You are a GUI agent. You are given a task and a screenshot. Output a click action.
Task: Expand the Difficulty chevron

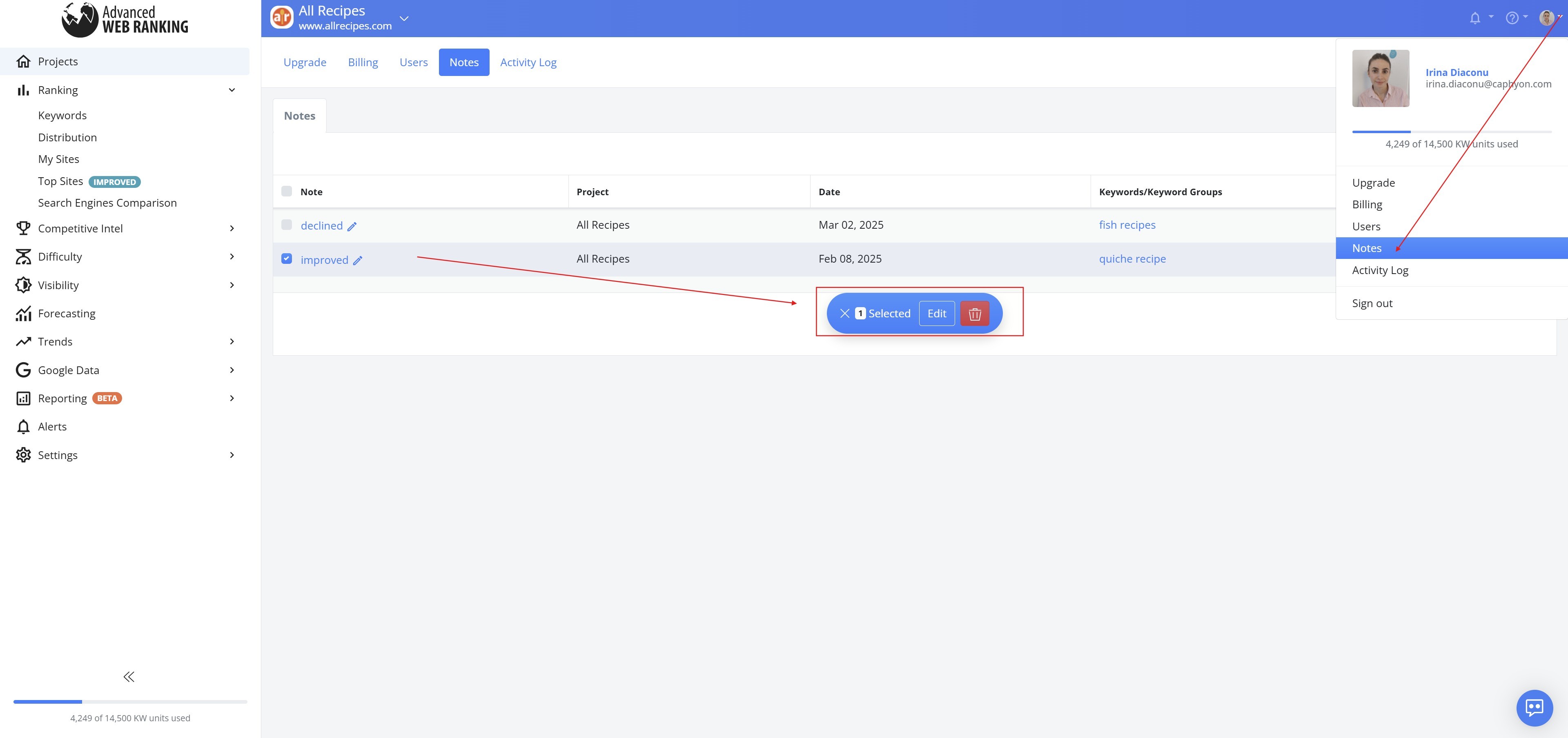pos(232,256)
